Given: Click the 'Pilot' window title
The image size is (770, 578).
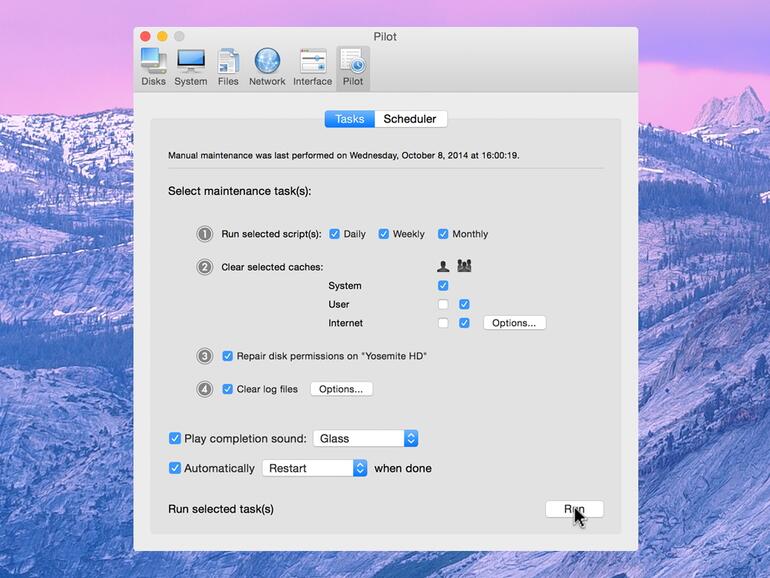Looking at the screenshot, I should (385, 36).
